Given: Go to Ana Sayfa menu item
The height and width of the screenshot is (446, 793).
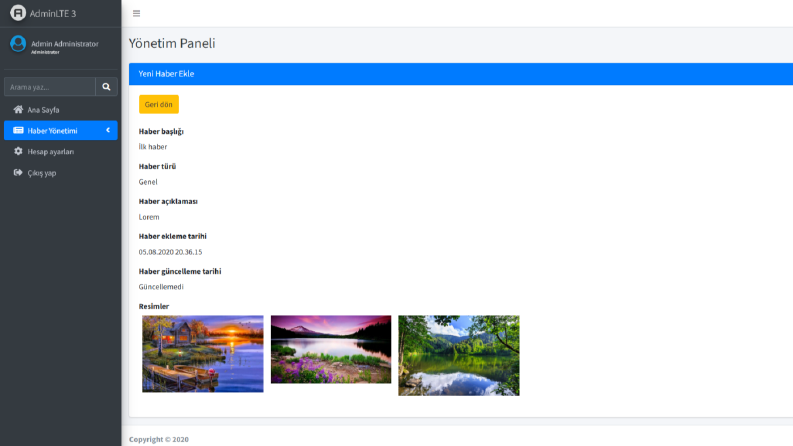Looking at the screenshot, I should click(61, 110).
